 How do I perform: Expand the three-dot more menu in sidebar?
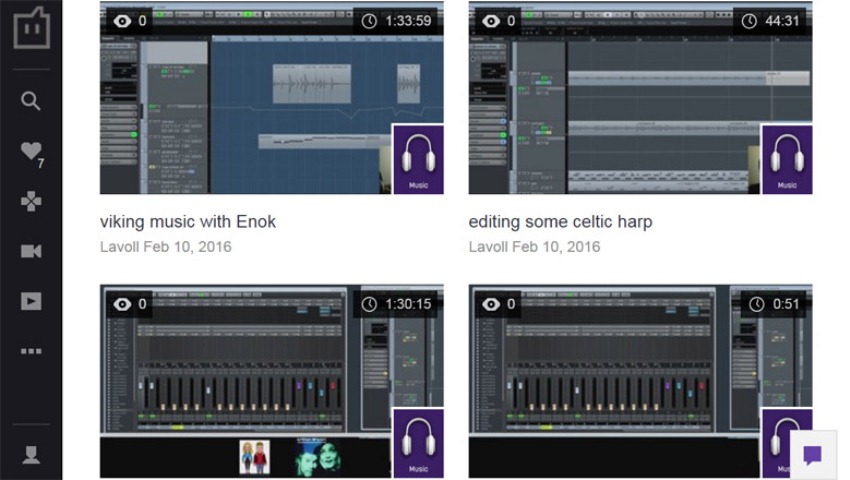(x=31, y=351)
